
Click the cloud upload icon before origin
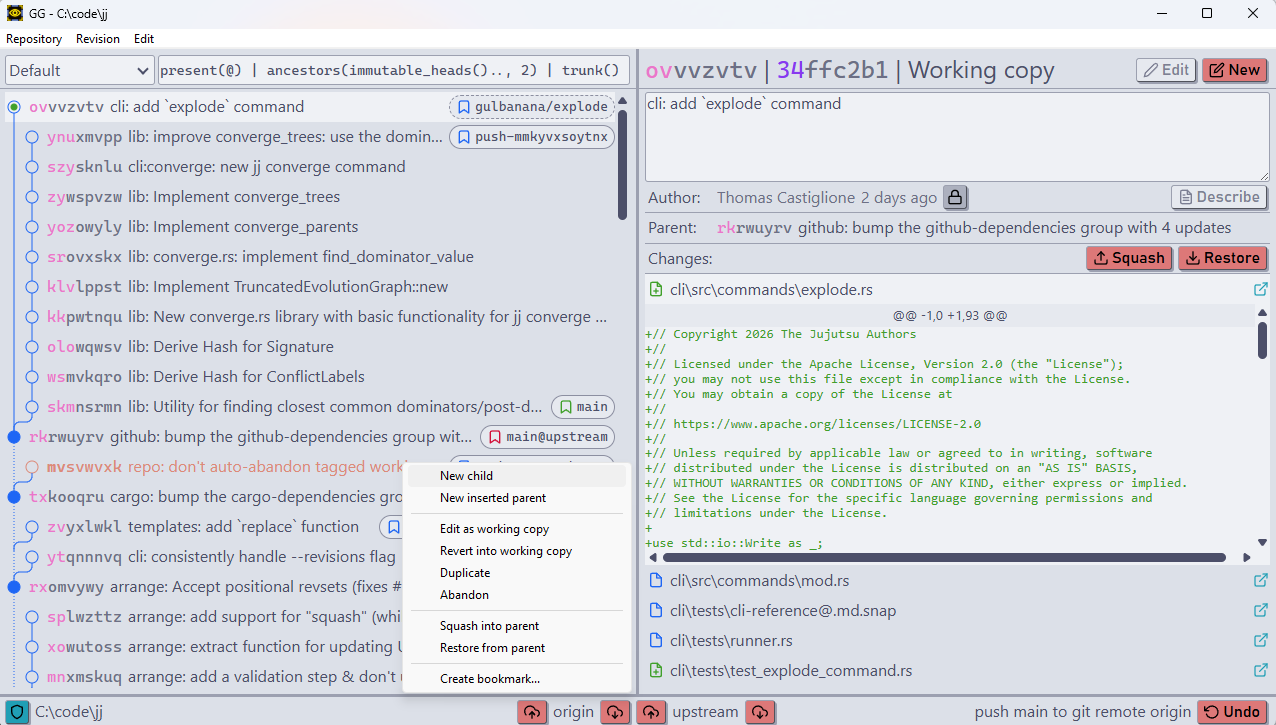pos(532,712)
